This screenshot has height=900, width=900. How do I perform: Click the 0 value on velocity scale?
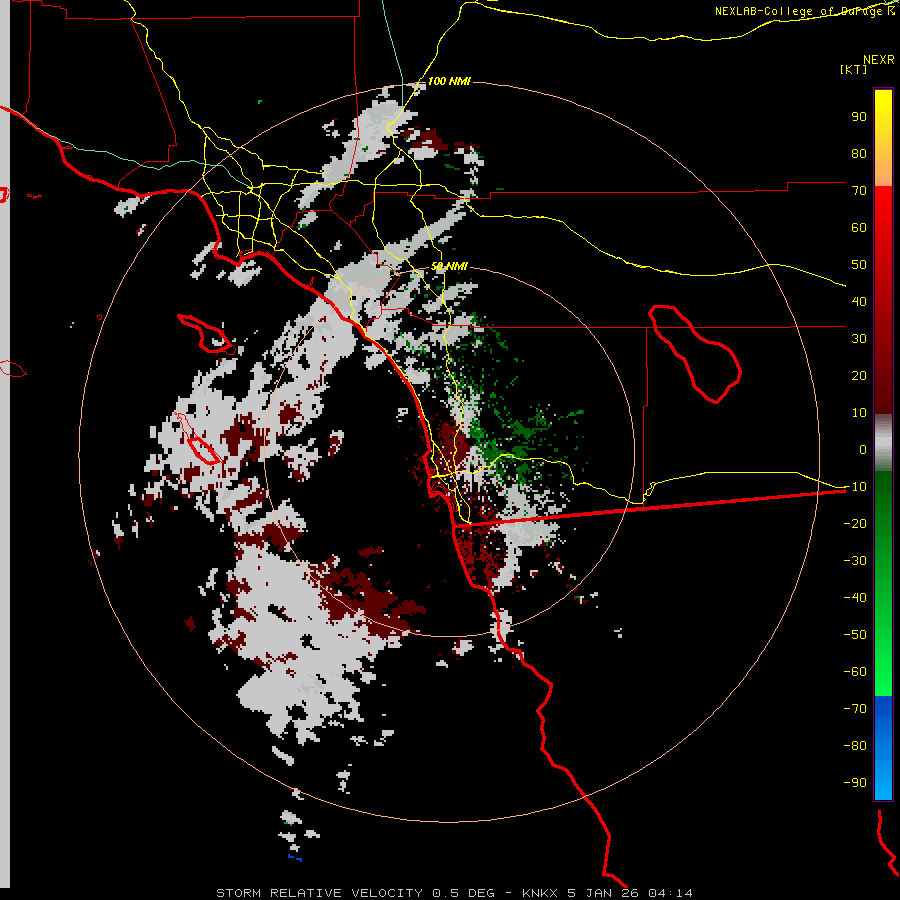[863, 449]
